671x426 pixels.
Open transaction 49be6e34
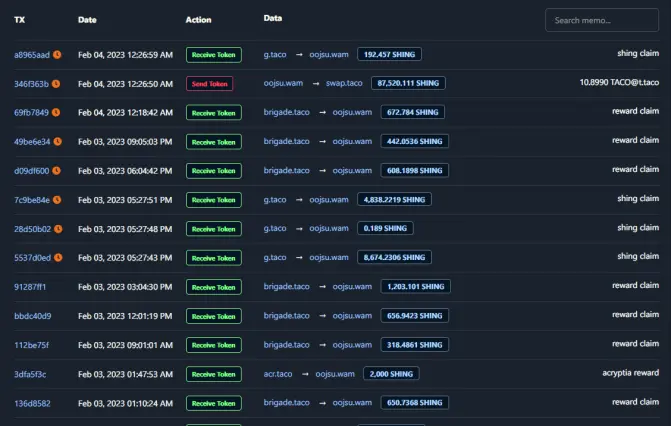point(32,142)
